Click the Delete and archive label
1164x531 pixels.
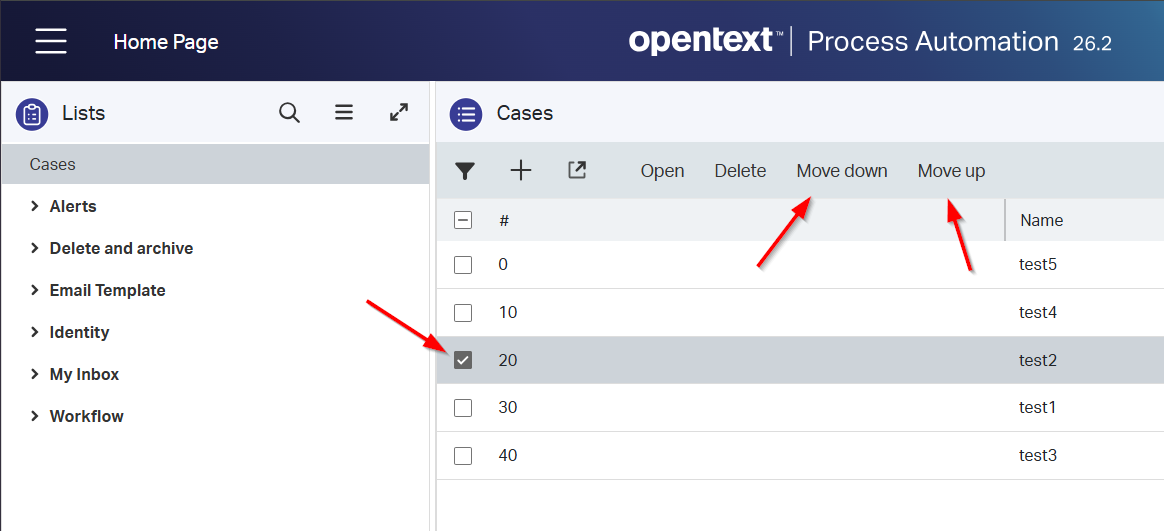pyautogui.click(x=121, y=248)
